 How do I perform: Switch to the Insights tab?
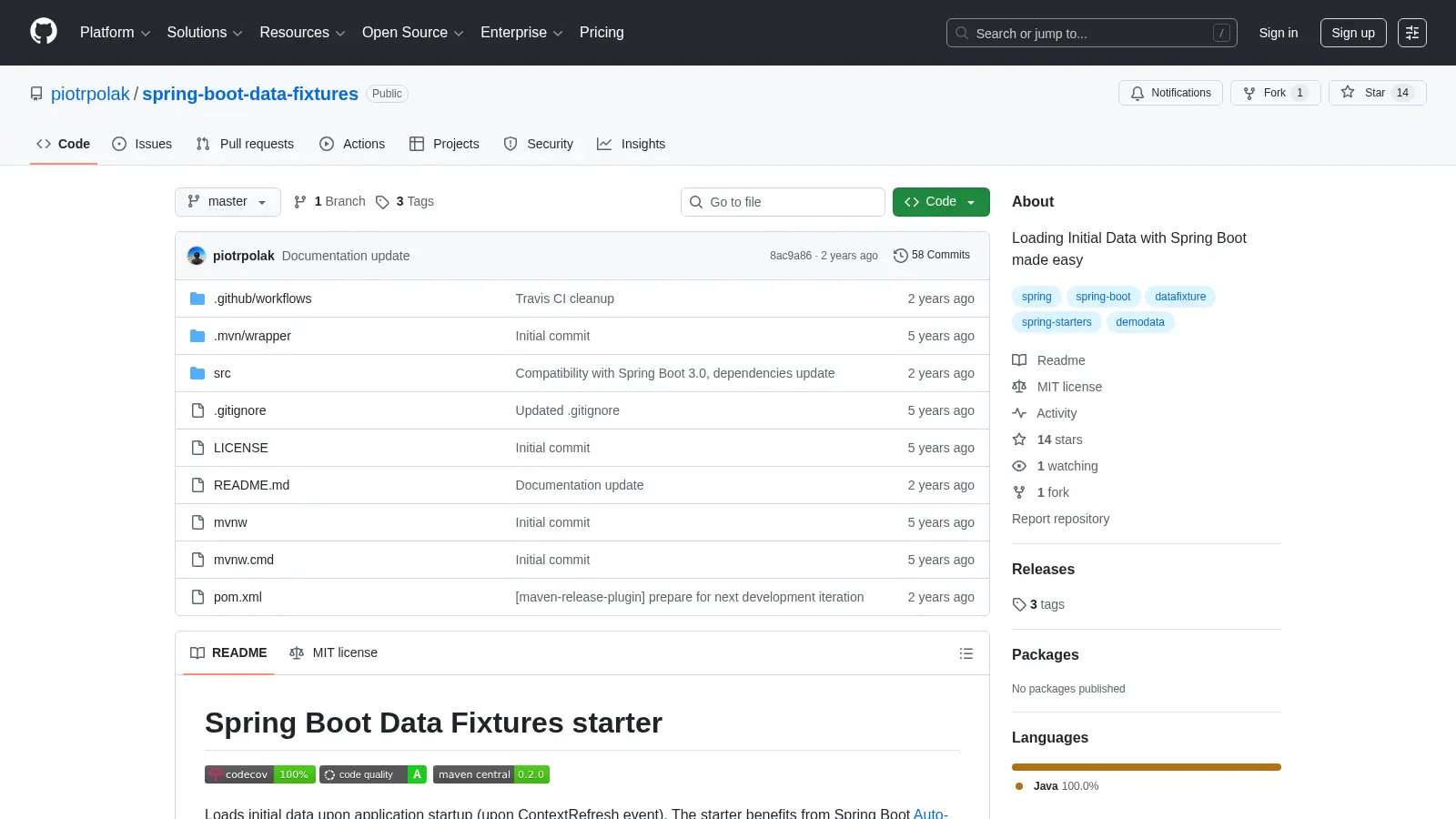point(631,144)
